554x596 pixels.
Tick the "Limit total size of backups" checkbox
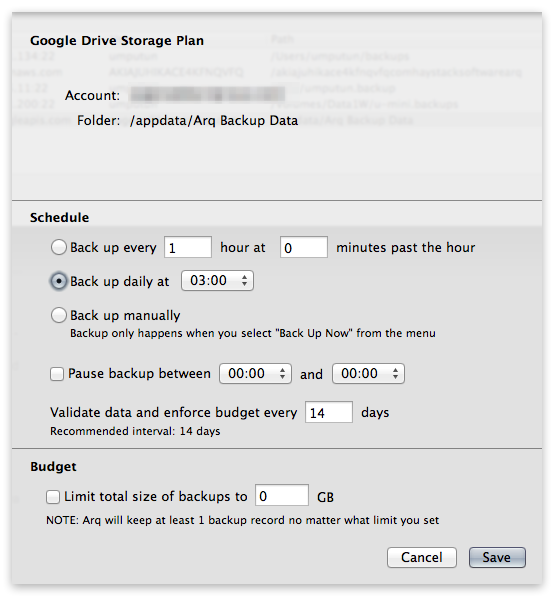tap(53, 497)
